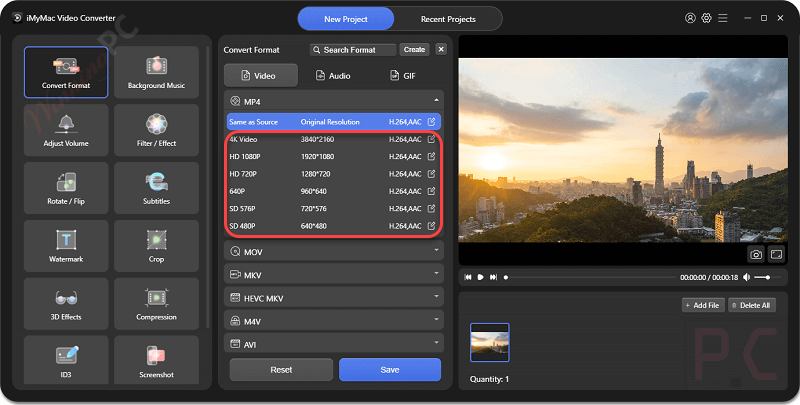
Task: Open the Watermark tool
Action: [66, 246]
